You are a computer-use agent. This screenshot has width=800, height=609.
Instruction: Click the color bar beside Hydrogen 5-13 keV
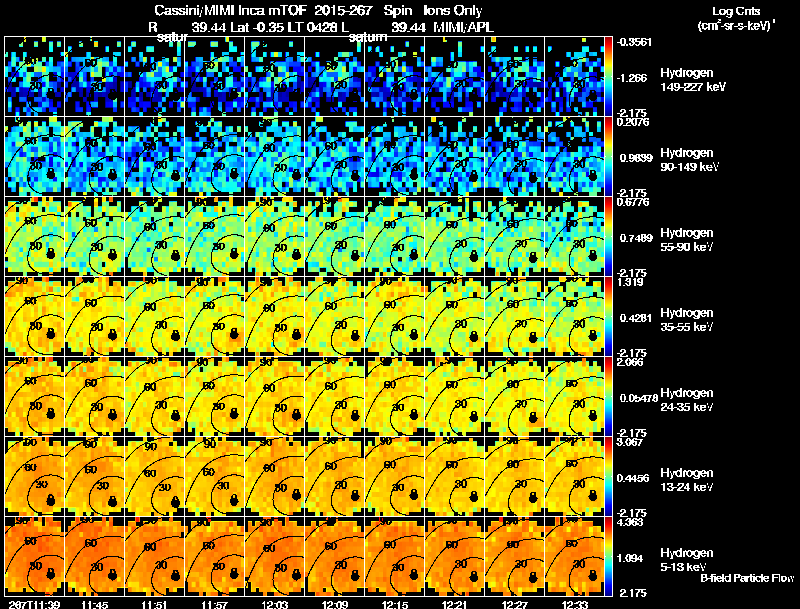(x=609, y=557)
